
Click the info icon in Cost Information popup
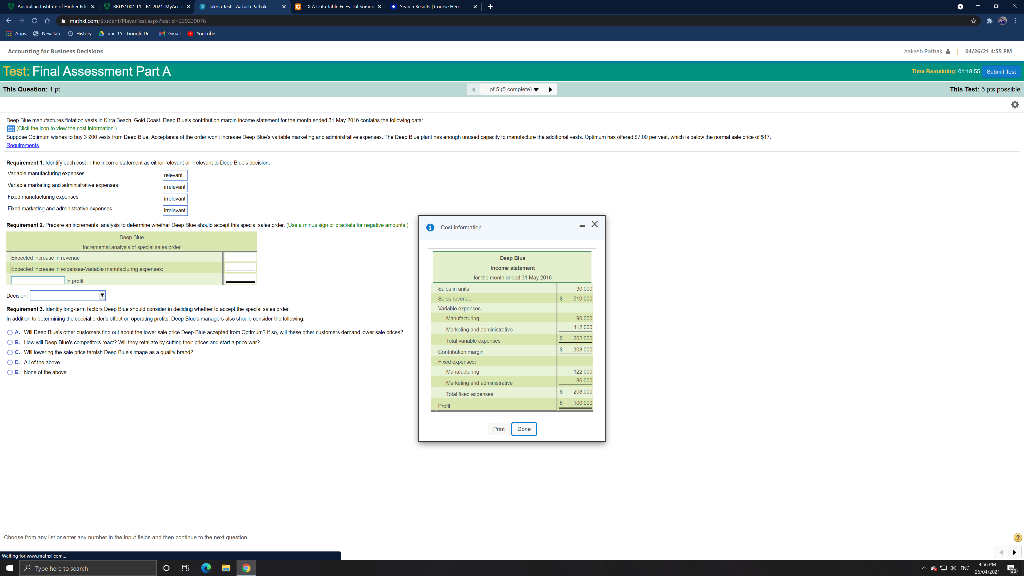pos(430,227)
